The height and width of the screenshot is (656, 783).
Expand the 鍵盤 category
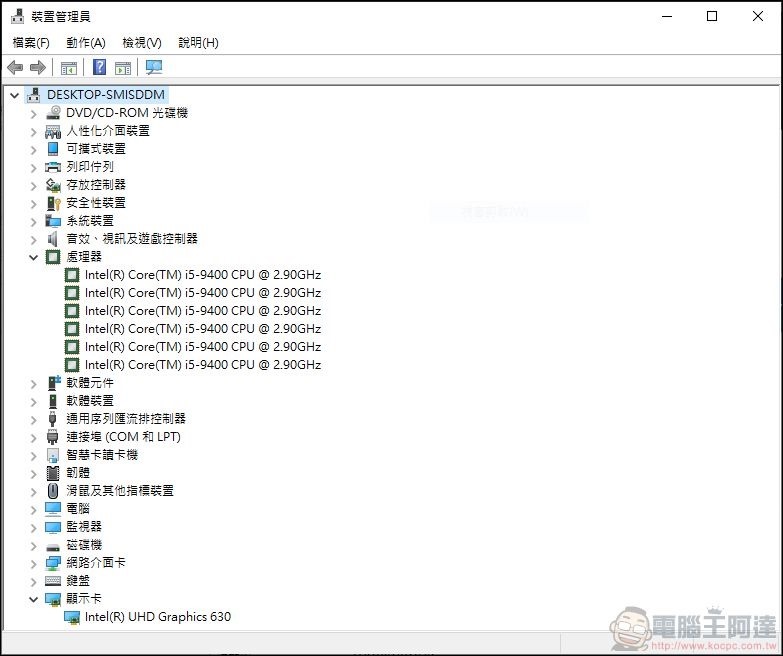point(33,582)
